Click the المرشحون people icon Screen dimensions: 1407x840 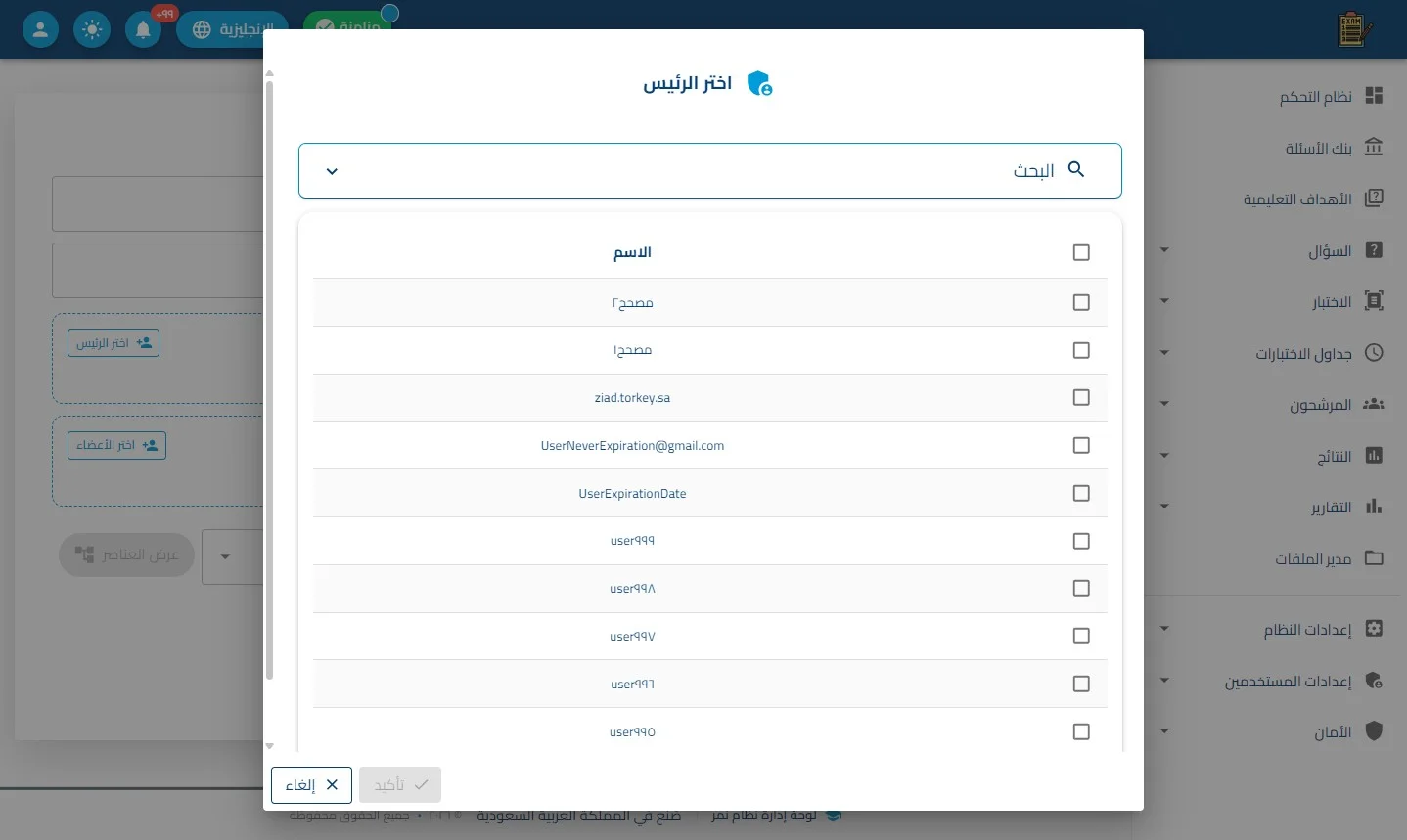point(1374,403)
